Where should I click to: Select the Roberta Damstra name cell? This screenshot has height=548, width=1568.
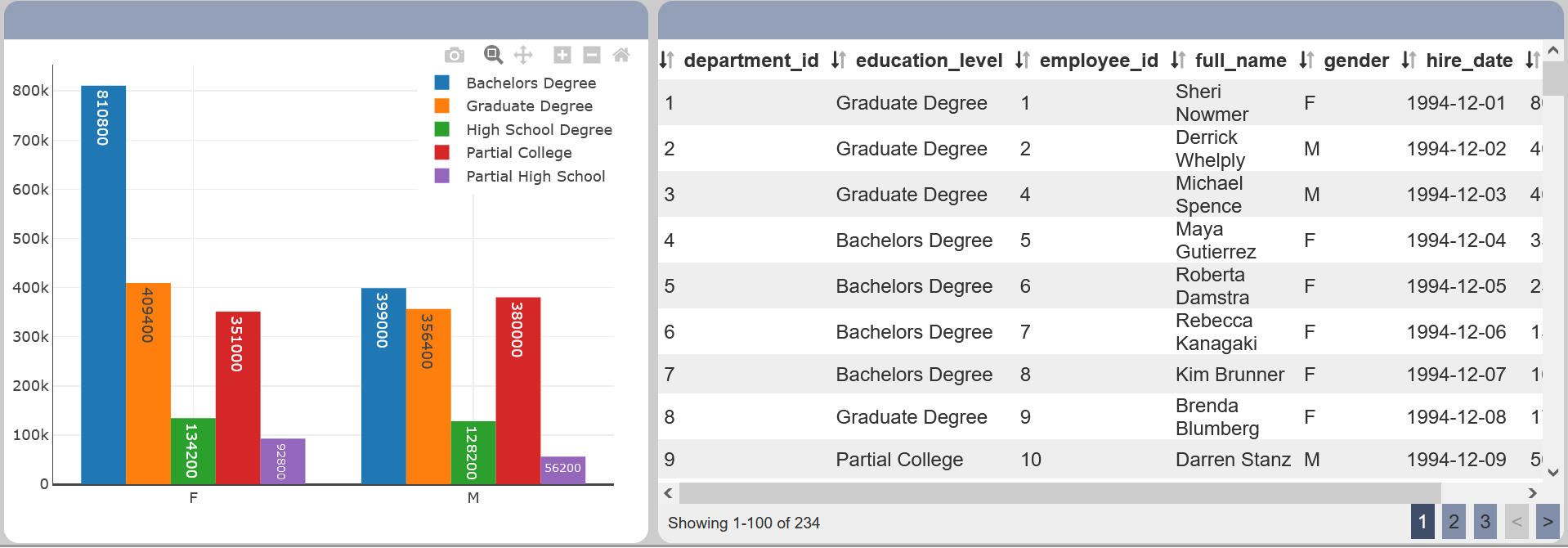(x=1232, y=286)
